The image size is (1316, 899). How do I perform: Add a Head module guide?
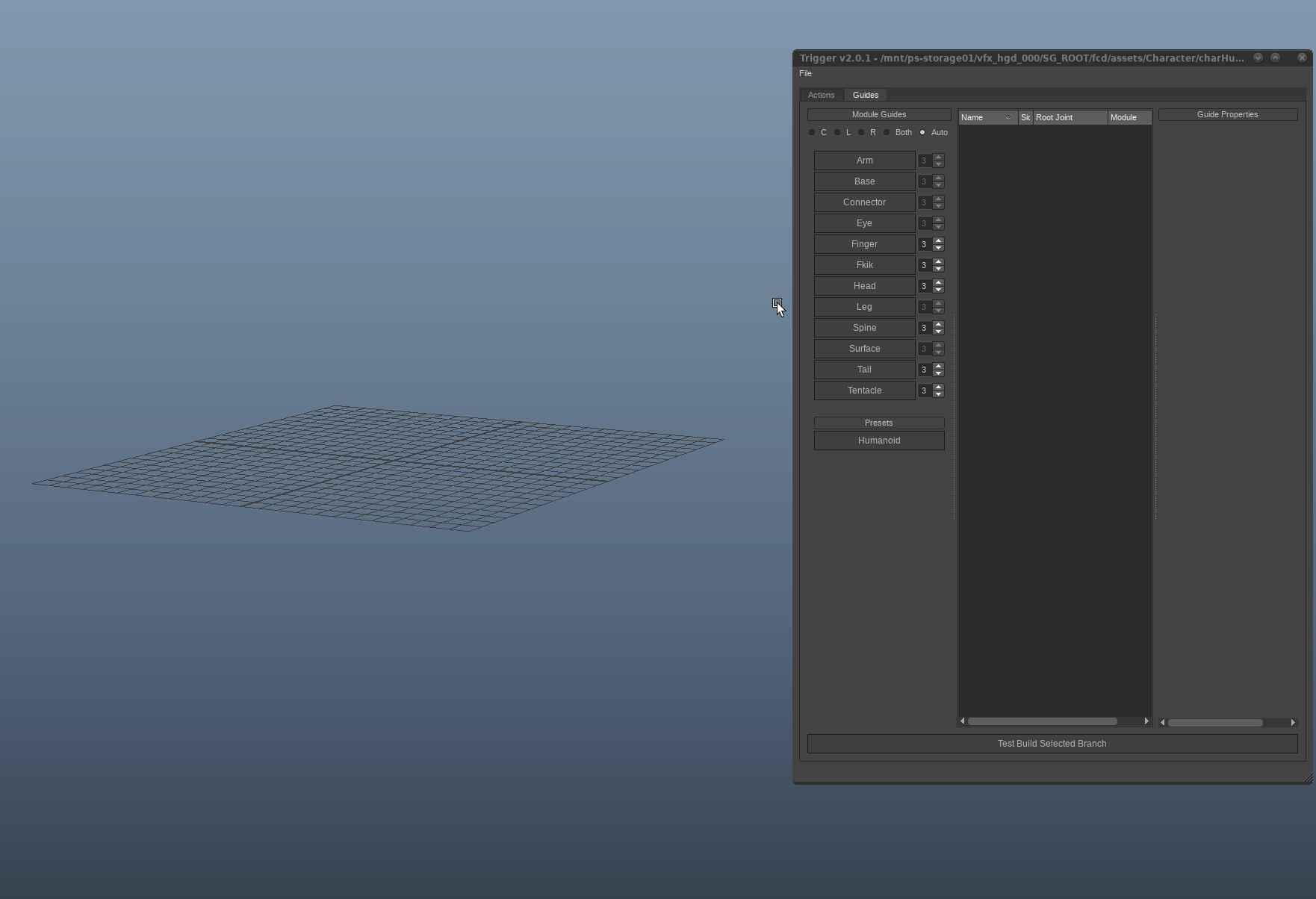[864, 286]
